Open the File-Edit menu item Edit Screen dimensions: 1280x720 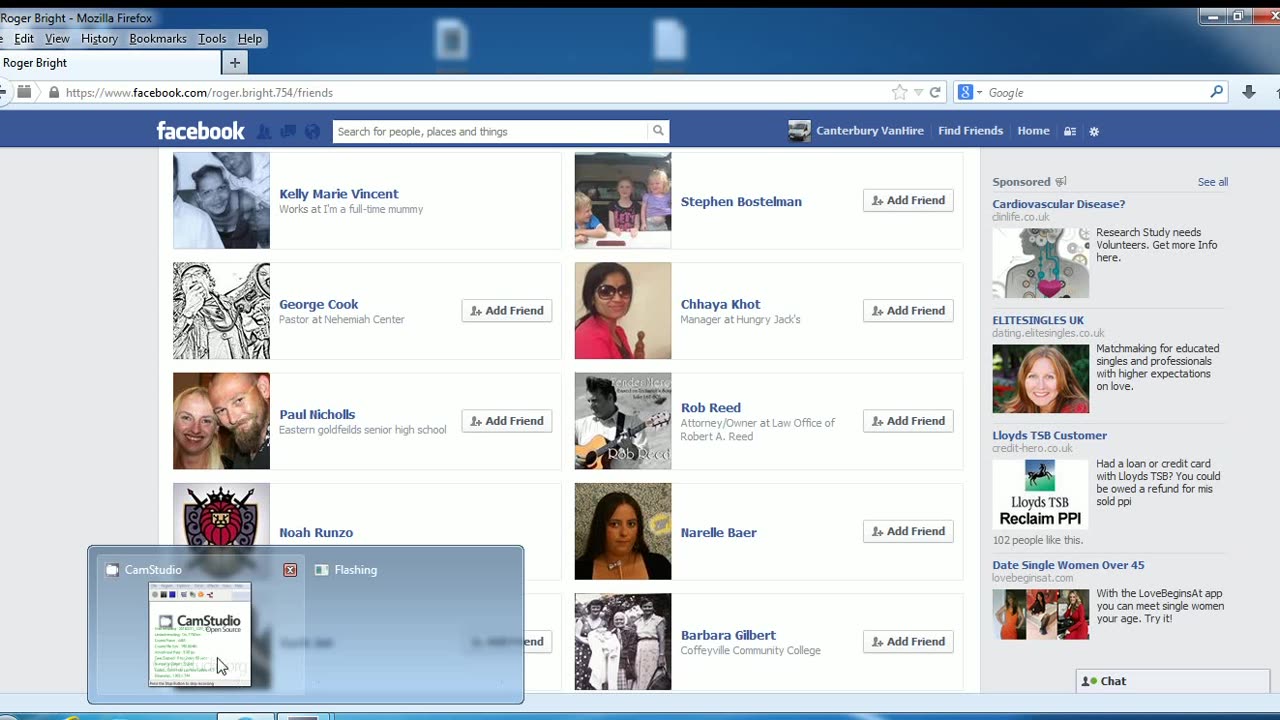pyautogui.click(x=24, y=39)
